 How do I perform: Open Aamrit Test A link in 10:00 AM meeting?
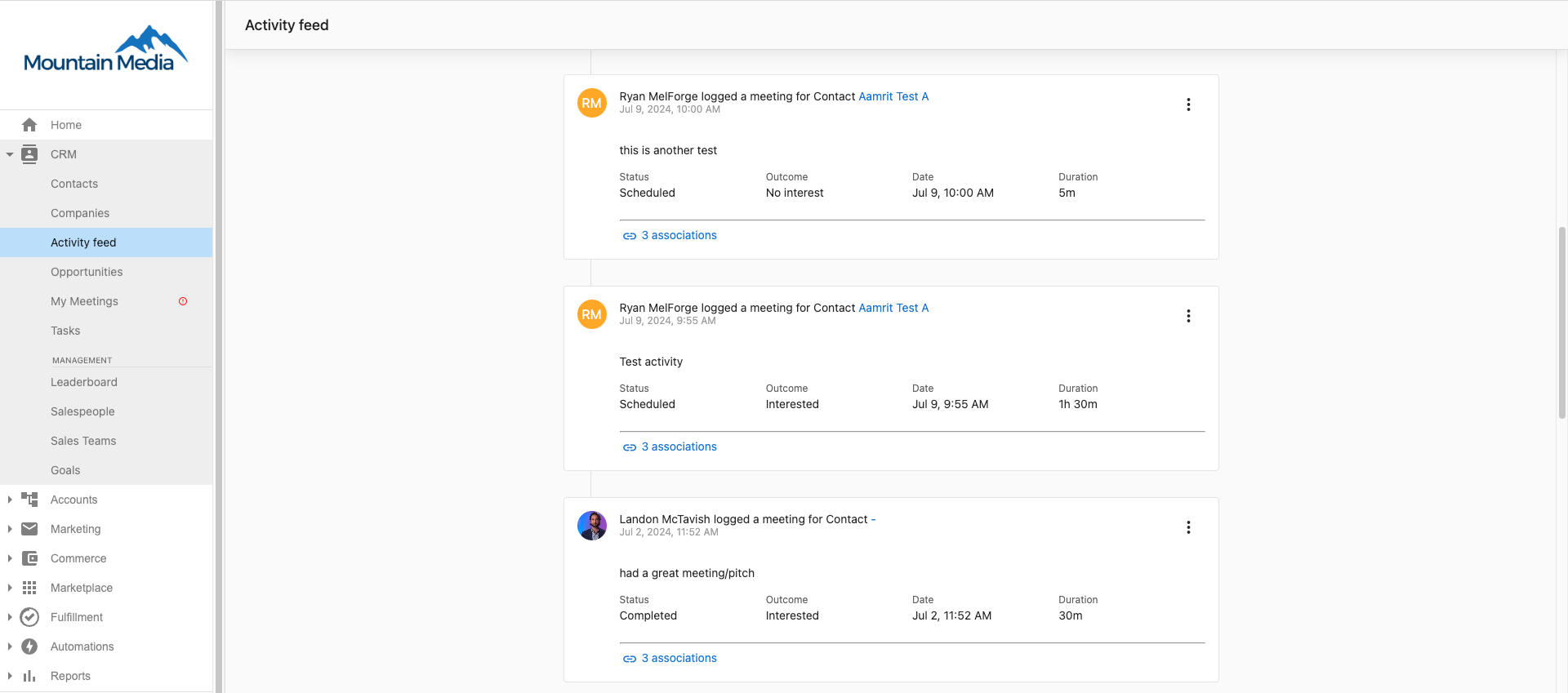point(893,96)
